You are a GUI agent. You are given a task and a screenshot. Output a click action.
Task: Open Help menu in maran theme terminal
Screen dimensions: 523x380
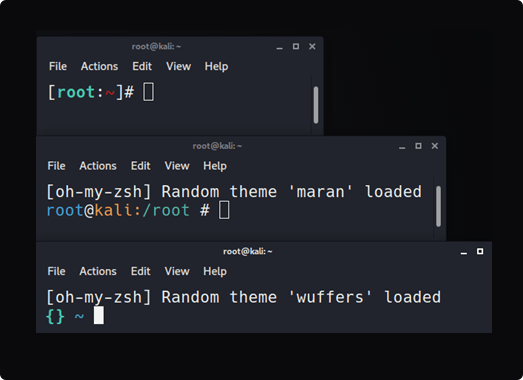[215, 166]
